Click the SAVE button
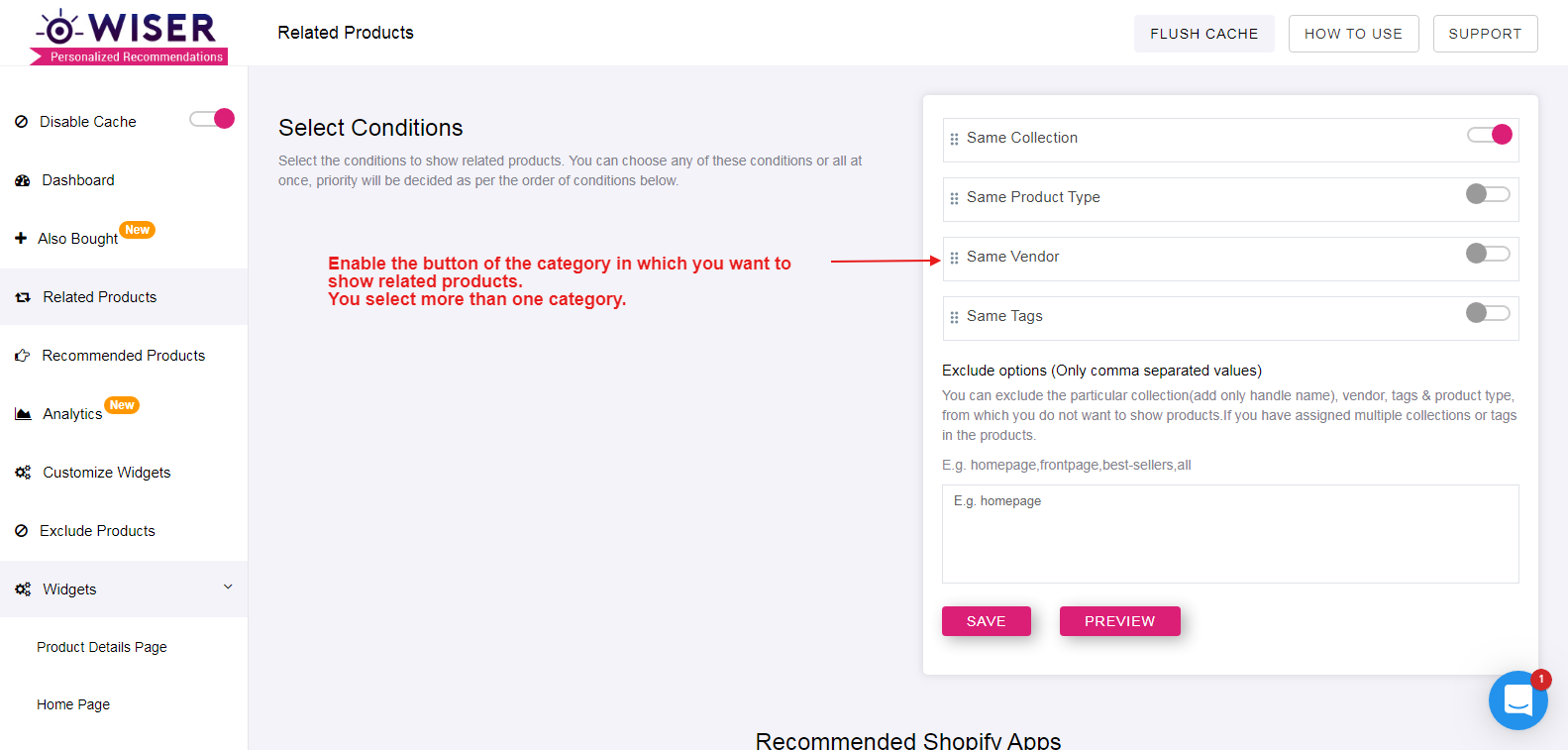1568x750 pixels. pyautogui.click(x=987, y=621)
